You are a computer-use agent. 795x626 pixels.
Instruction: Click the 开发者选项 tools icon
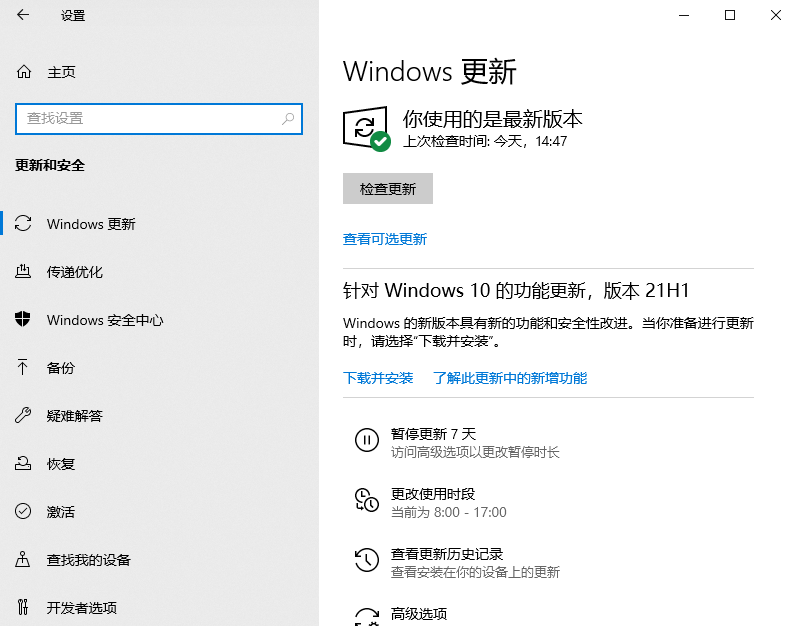pyautogui.click(x=23, y=607)
